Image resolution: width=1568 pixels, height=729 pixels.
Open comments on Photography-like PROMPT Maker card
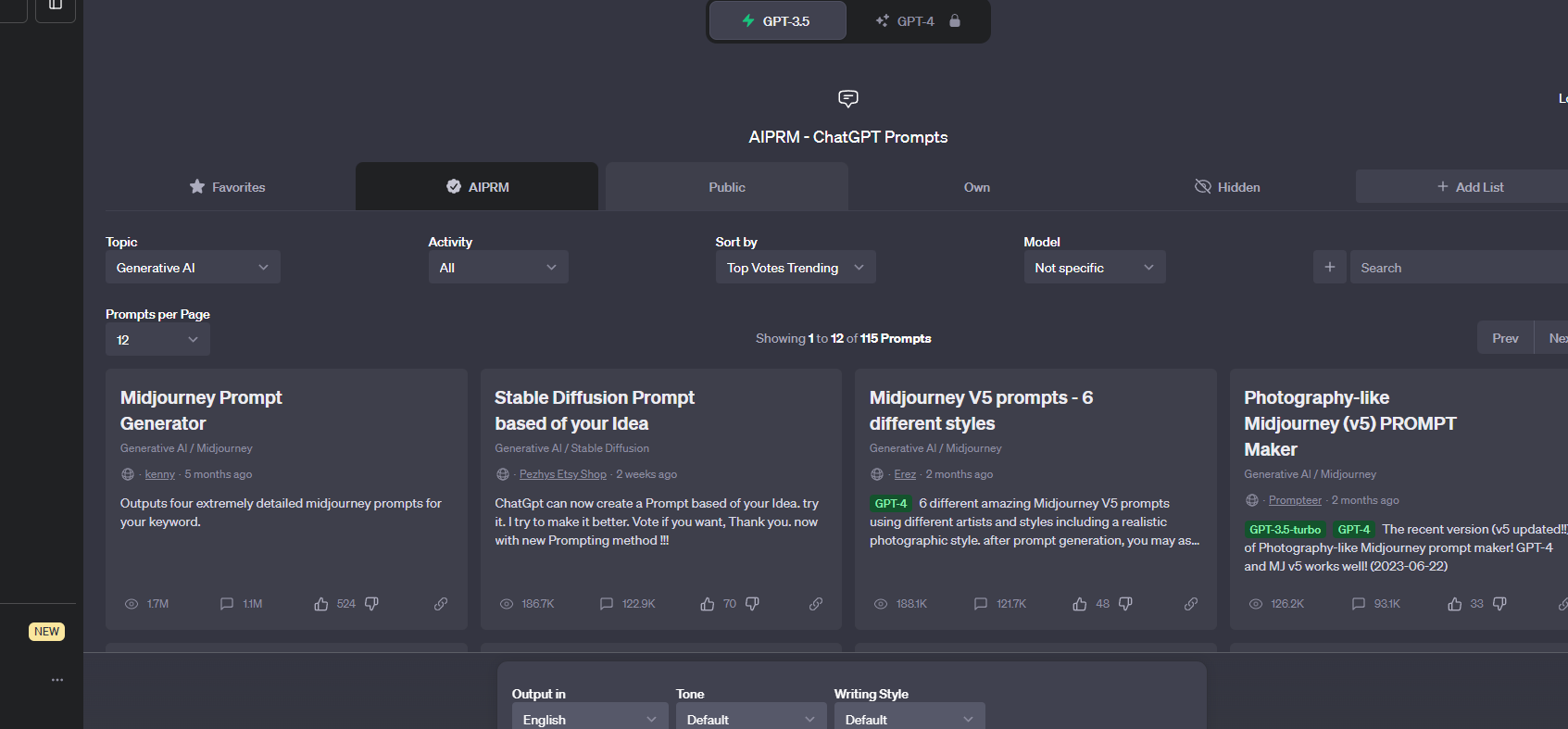pos(1359,604)
